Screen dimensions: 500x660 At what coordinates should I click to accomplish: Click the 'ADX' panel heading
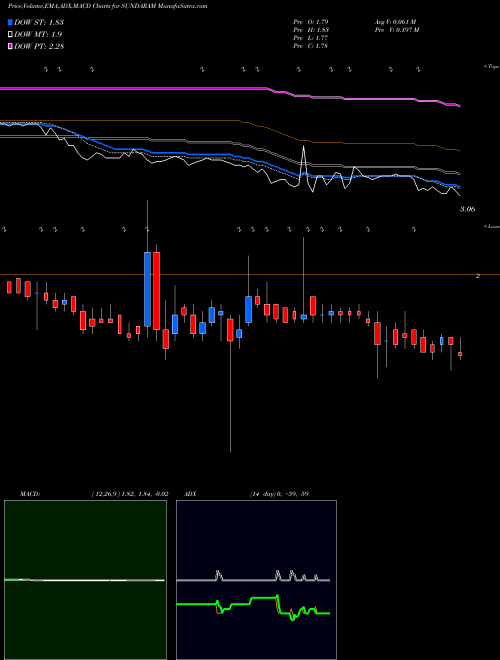191,494
